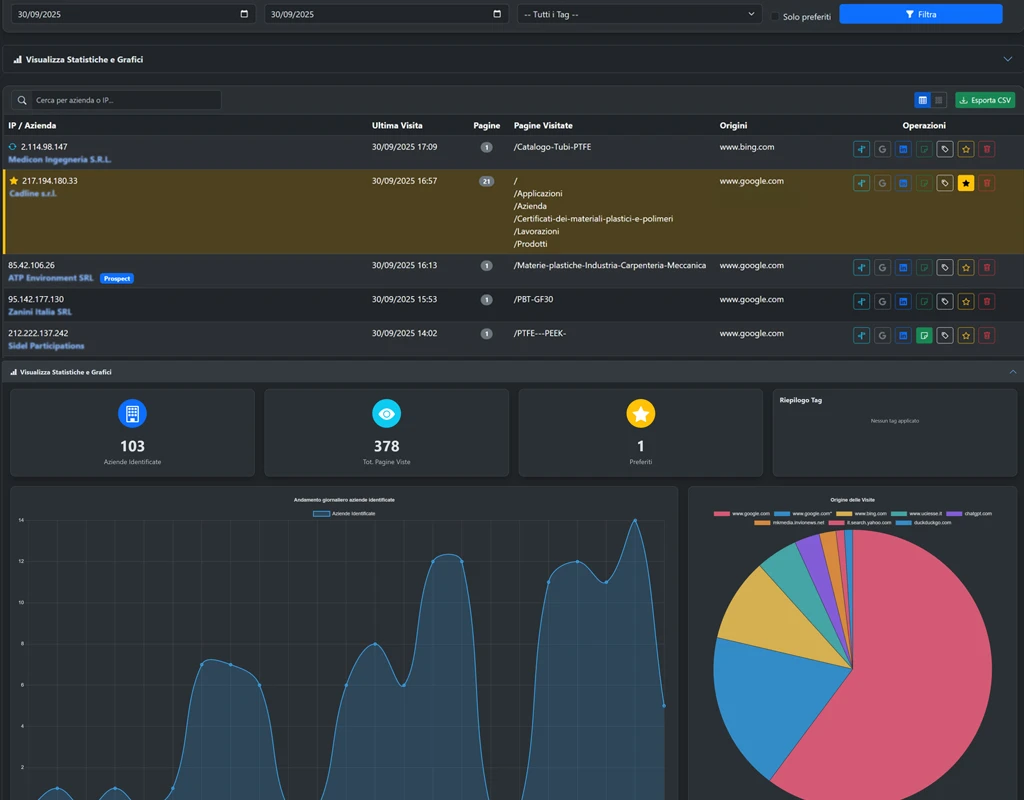1024x800 pixels.
Task: Click the /Catalogo-Tubi-PTFE visited page text
Action: pyautogui.click(x=552, y=147)
